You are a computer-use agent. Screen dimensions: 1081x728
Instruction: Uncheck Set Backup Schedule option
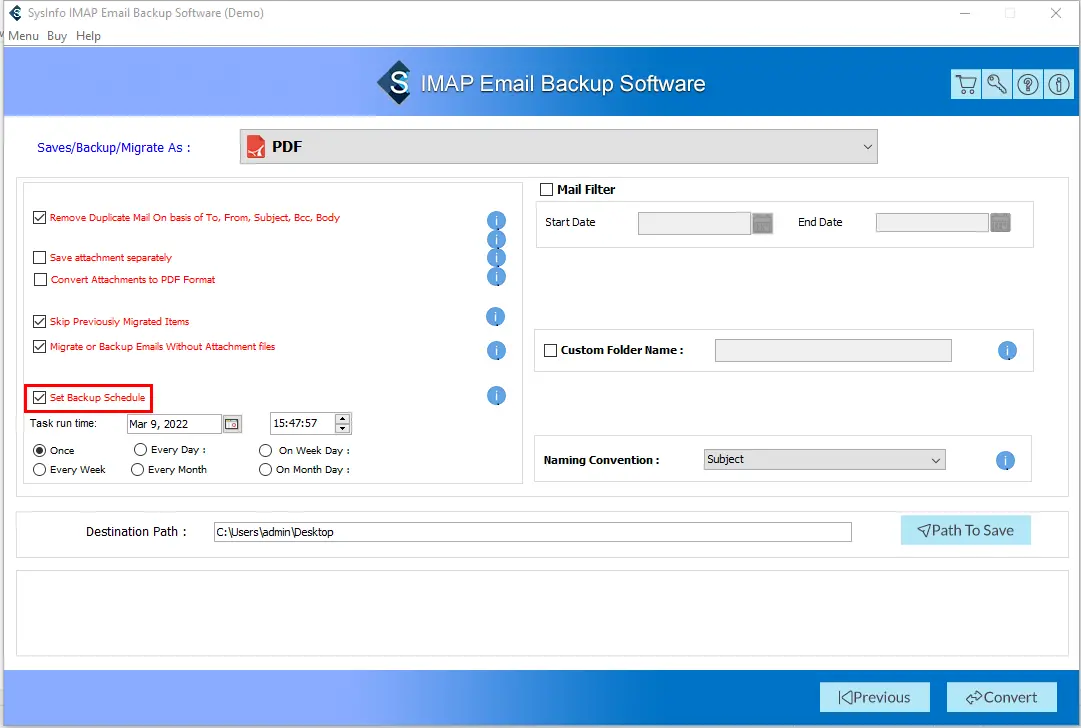click(x=40, y=398)
